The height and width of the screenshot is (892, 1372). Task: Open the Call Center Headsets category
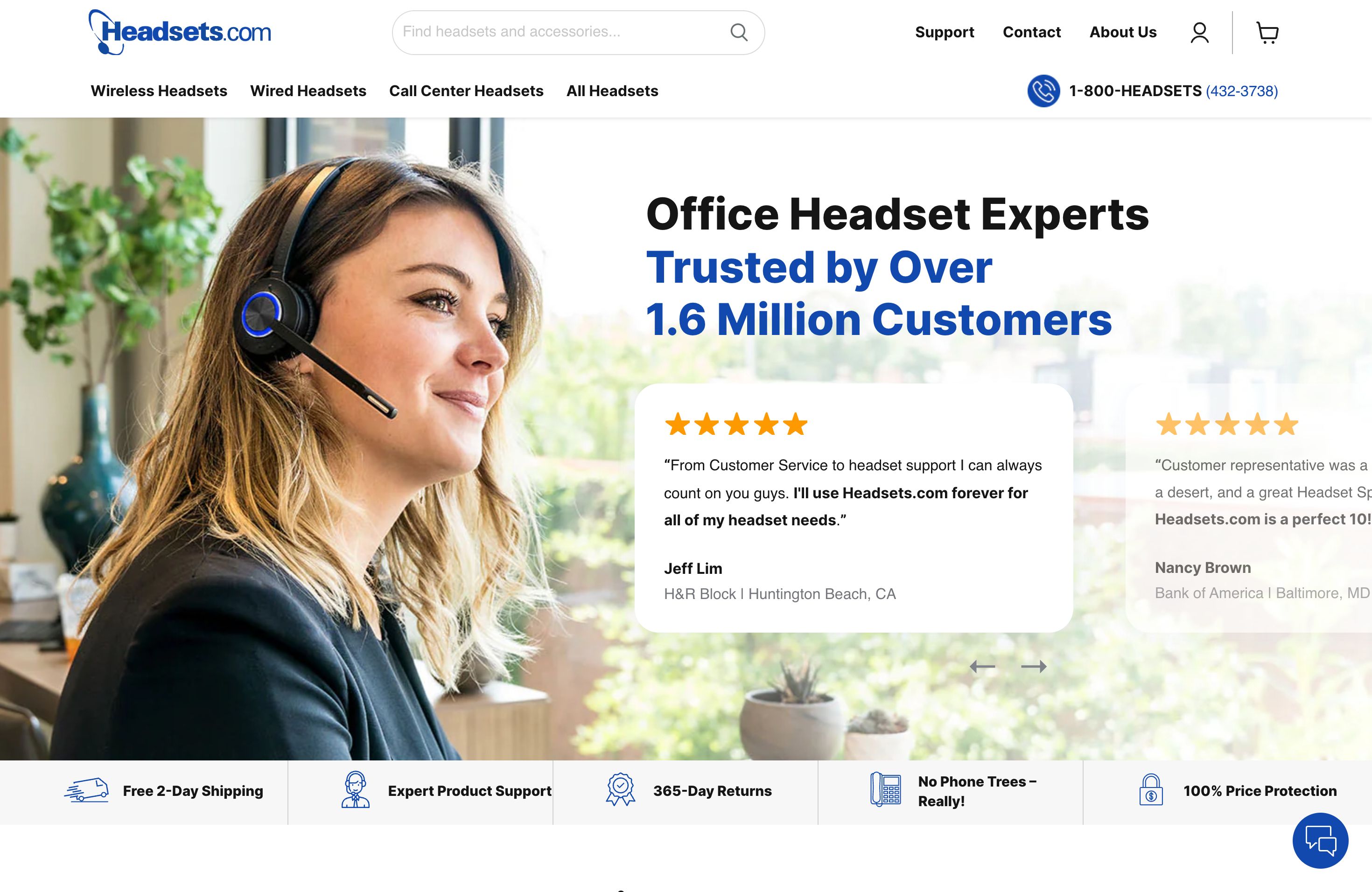tap(466, 91)
